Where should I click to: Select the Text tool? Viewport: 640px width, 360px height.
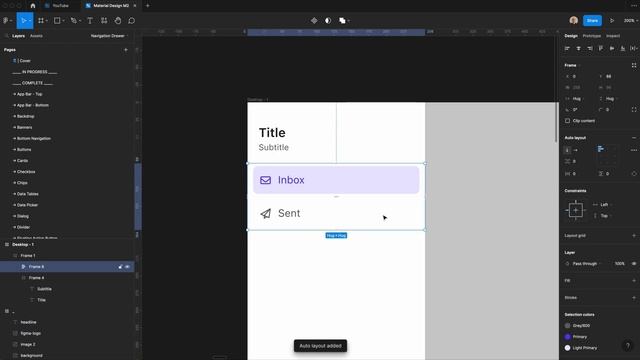pyautogui.click(x=90, y=20)
